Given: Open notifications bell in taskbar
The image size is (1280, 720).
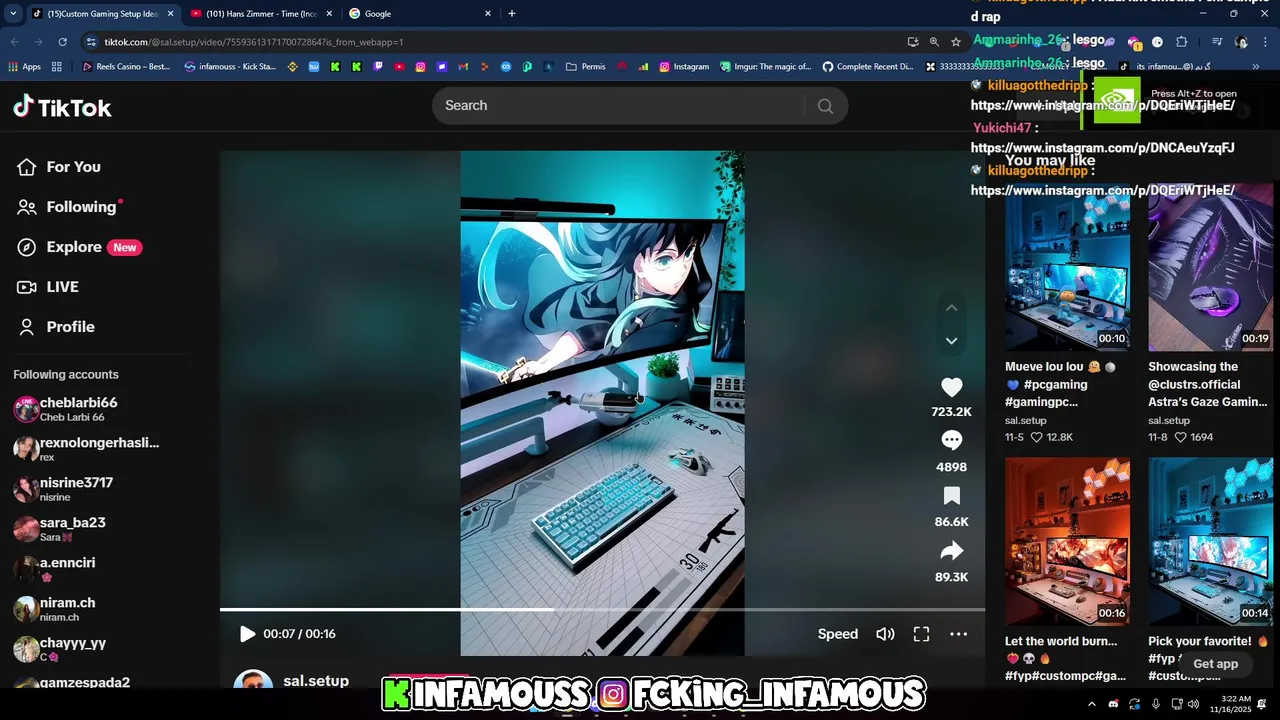Looking at the screenshot, I should pyautogui.click(x=1263, y=704).
